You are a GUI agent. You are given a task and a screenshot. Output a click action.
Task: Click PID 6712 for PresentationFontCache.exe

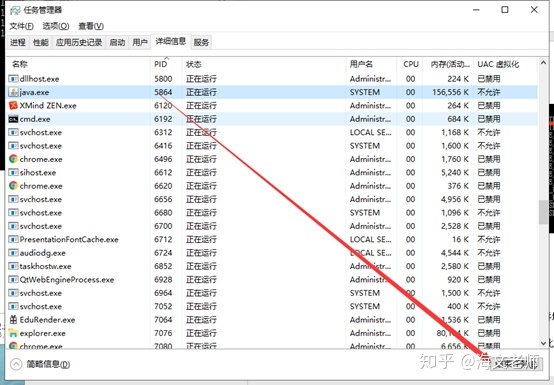coord(163,239)
